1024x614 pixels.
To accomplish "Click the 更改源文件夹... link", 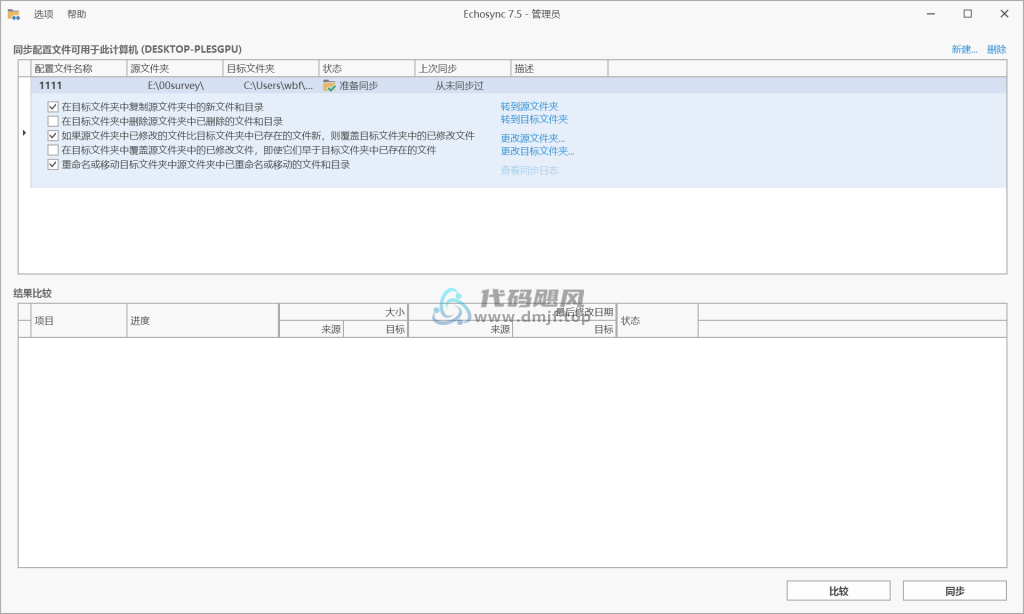I will click(533, 138).
